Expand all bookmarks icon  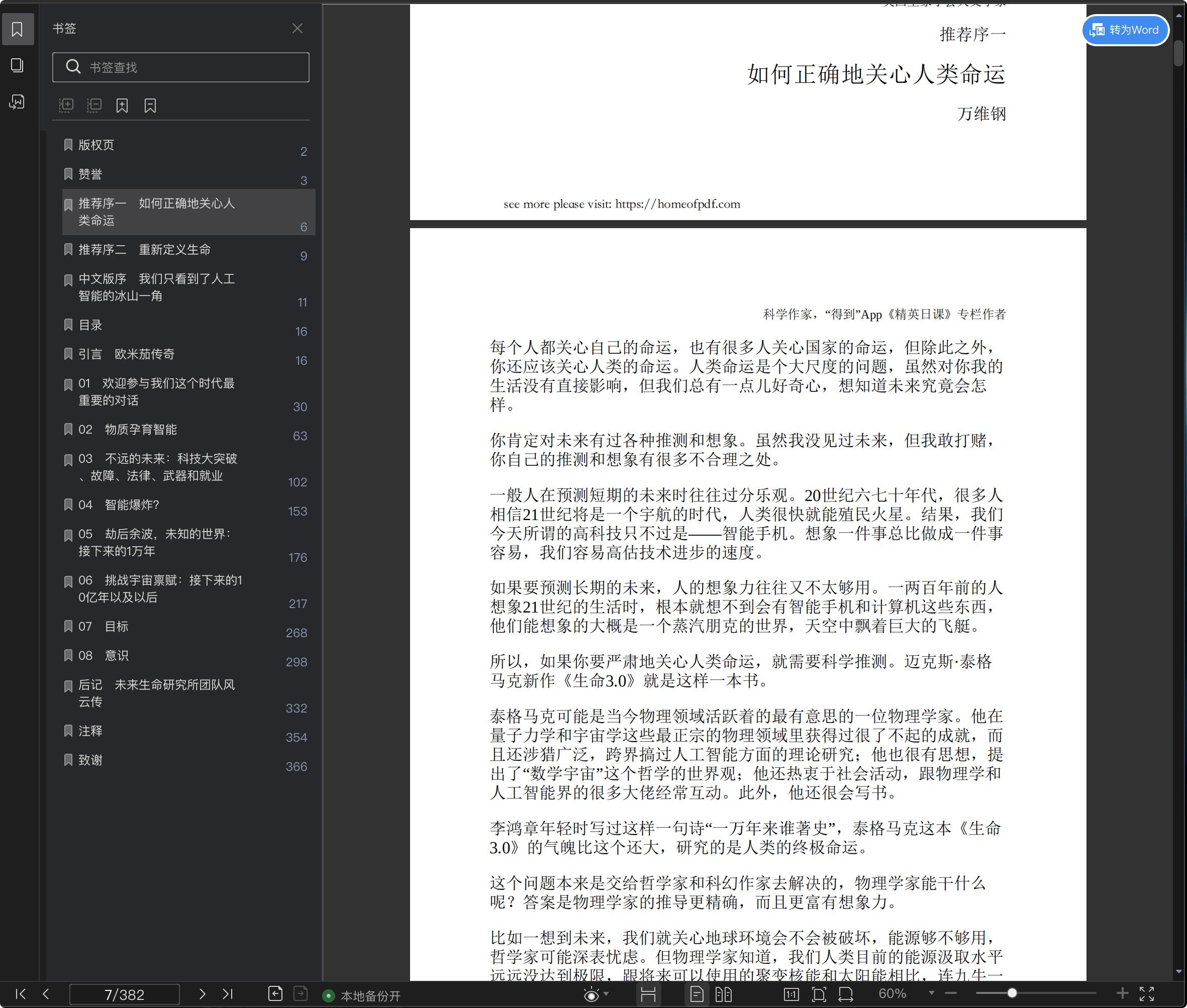[x=66, y=105]
